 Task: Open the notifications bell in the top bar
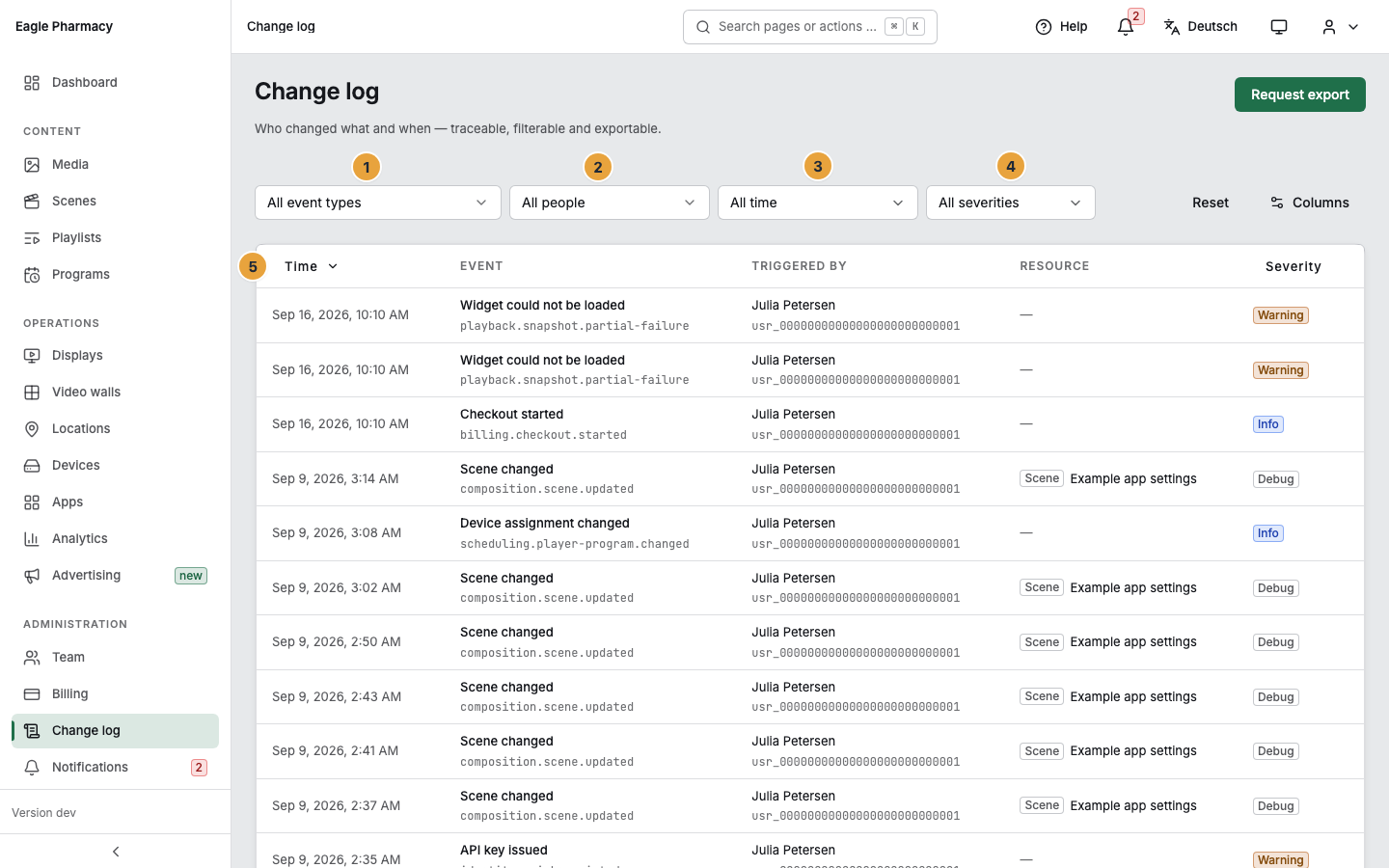tap(1126, 27)
